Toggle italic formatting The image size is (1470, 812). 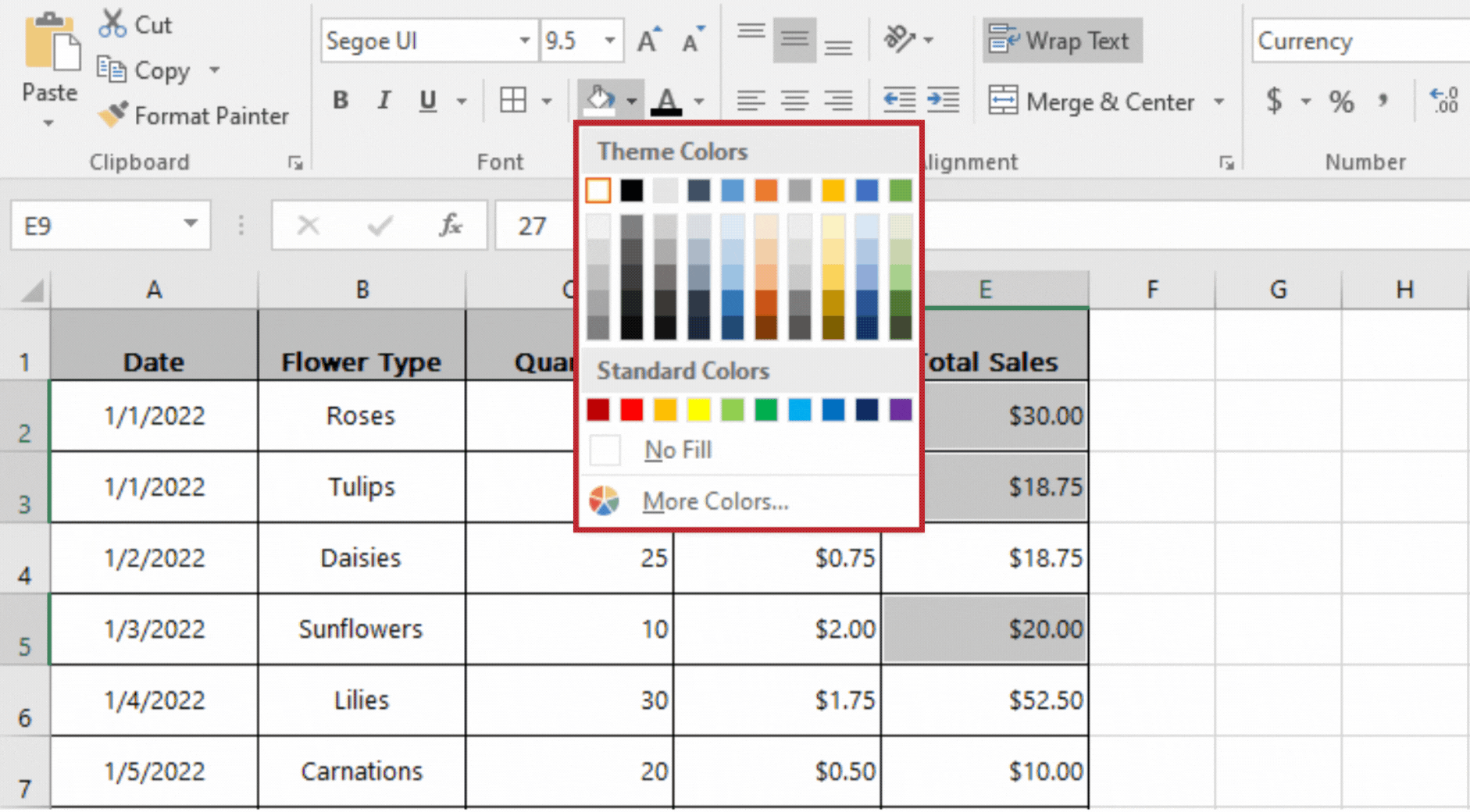pyautogui.click(x=384, y=100)
